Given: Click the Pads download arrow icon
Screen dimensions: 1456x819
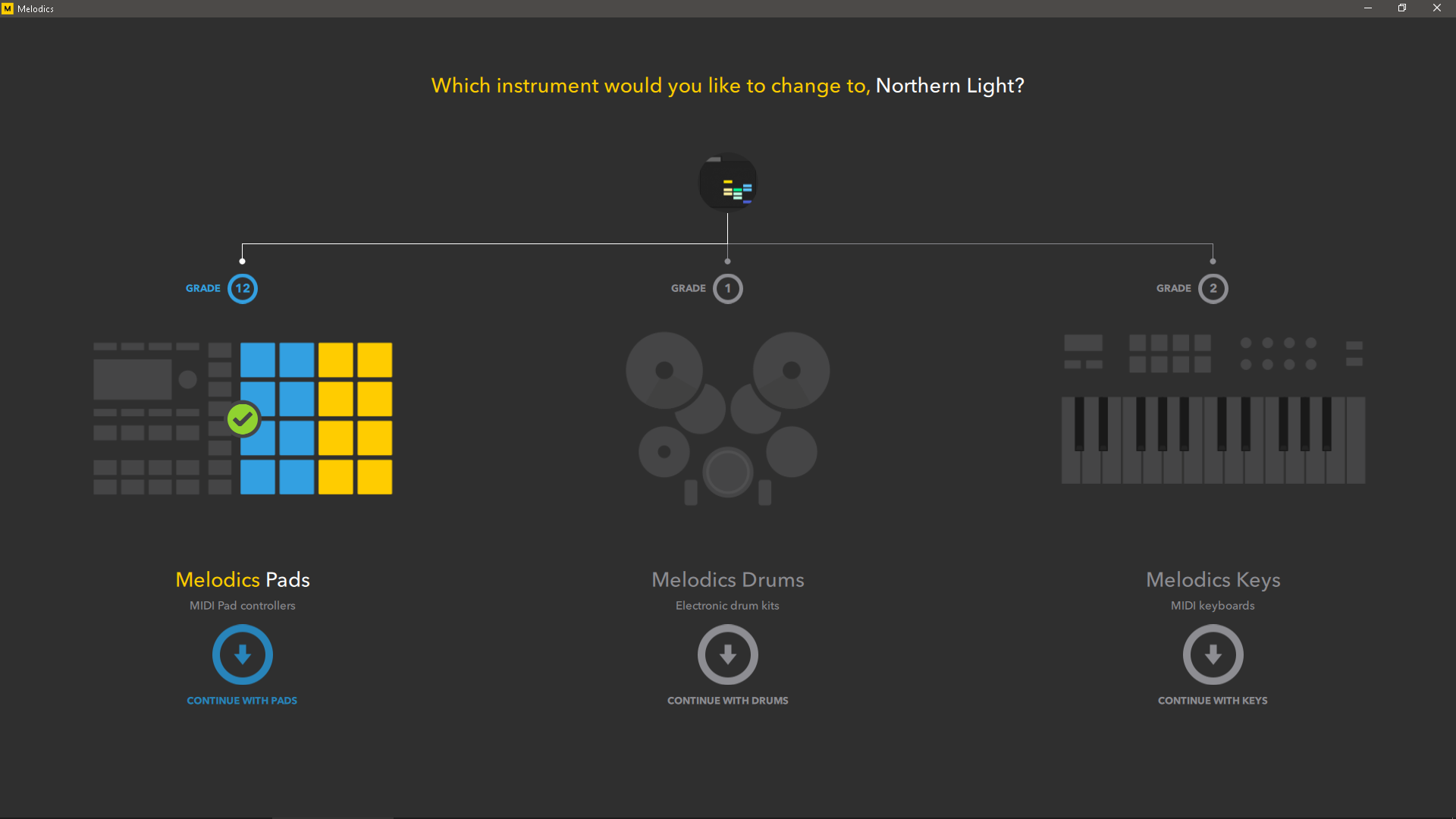Looking at the screenshot, I should [x=243, y=654].
